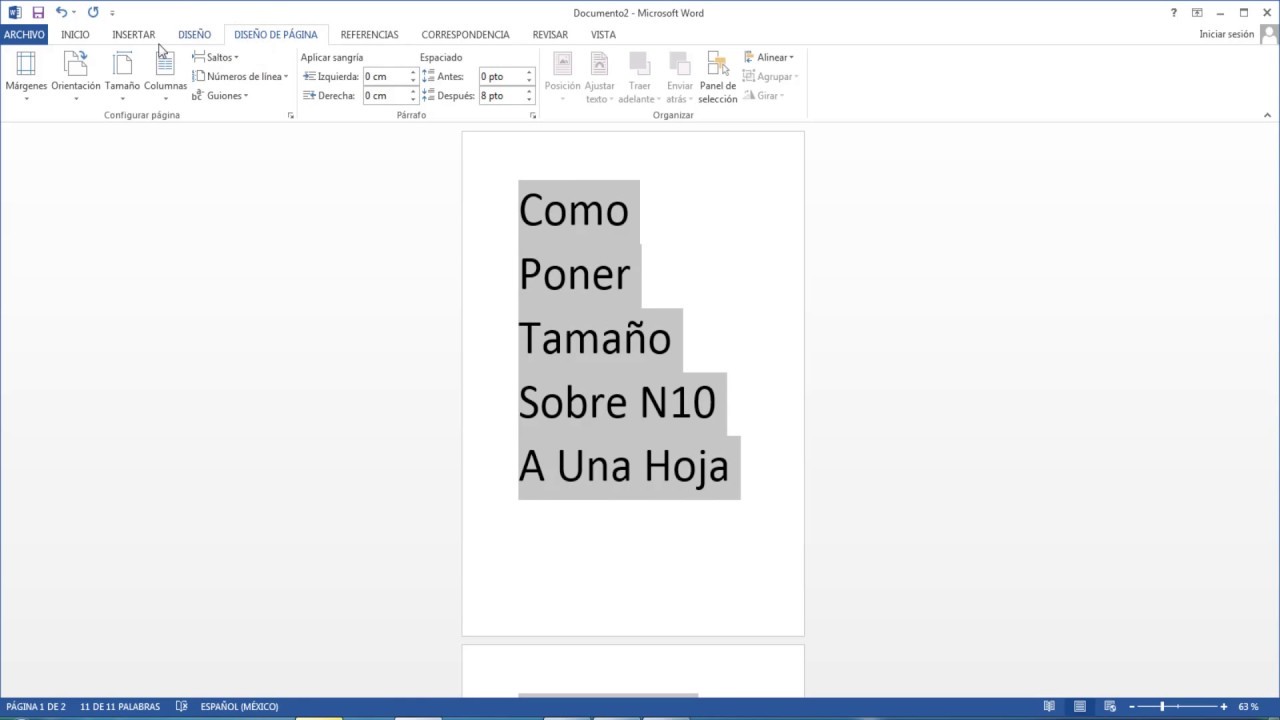Click the 63 % zoom level
This screenshot has width=1280, height=720.
click(1248, 707)
